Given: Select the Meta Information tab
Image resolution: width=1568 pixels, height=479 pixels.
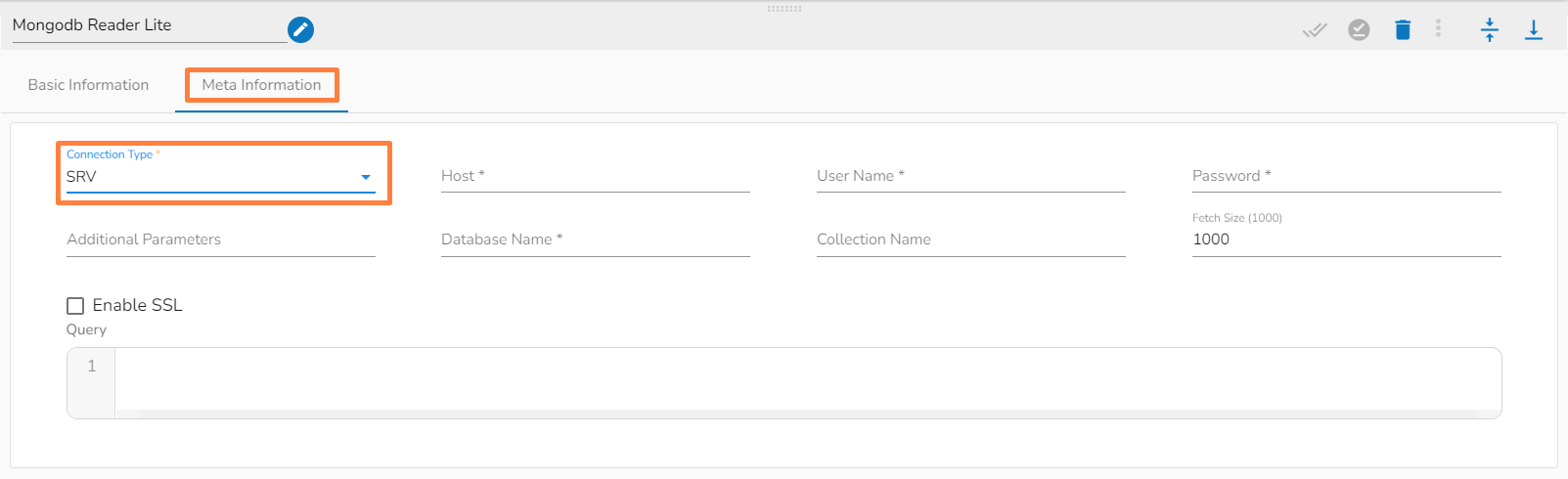Looking at the screenshot, I should click(x=261, y=85).
